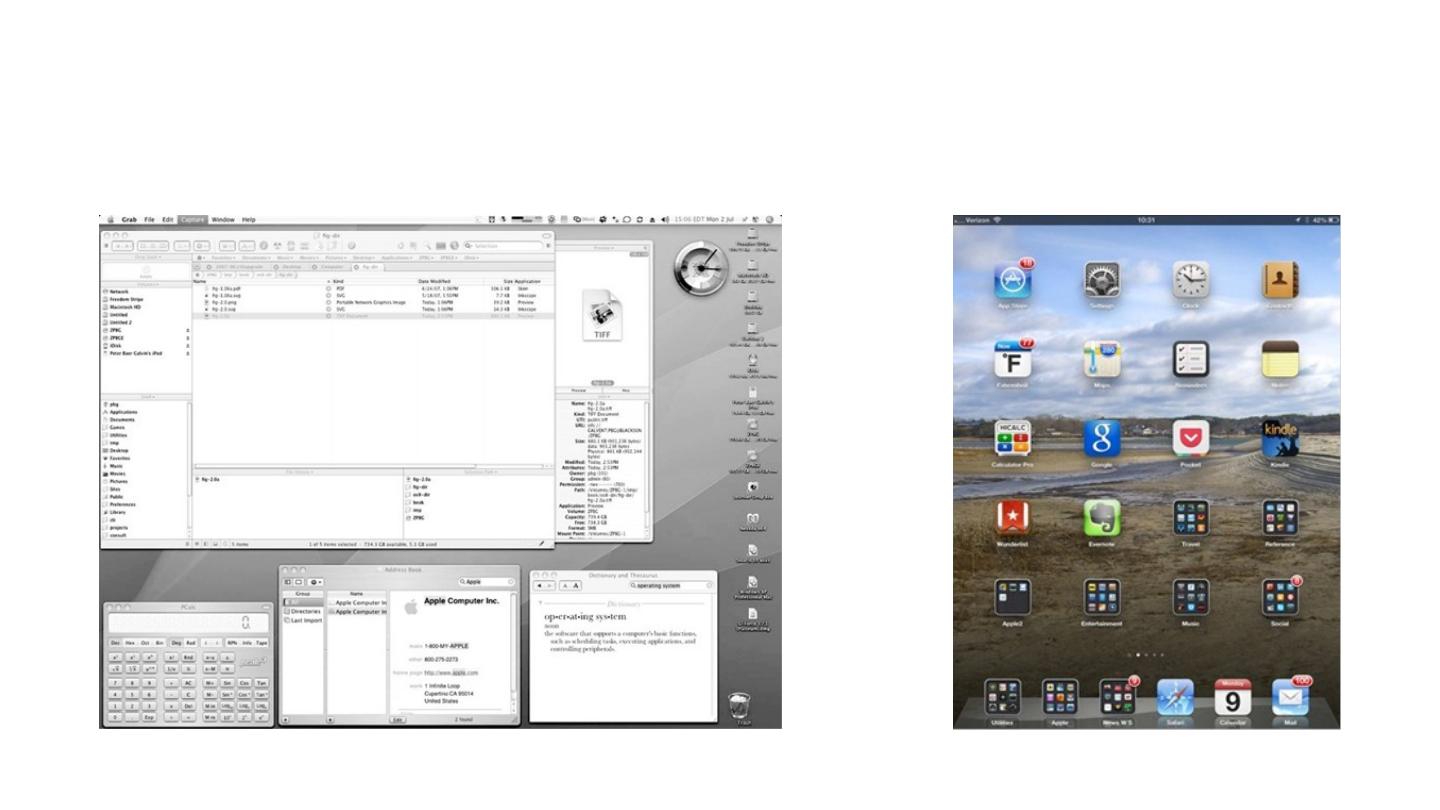Click the TIFF preview thumbnail

tap(602, 314)
